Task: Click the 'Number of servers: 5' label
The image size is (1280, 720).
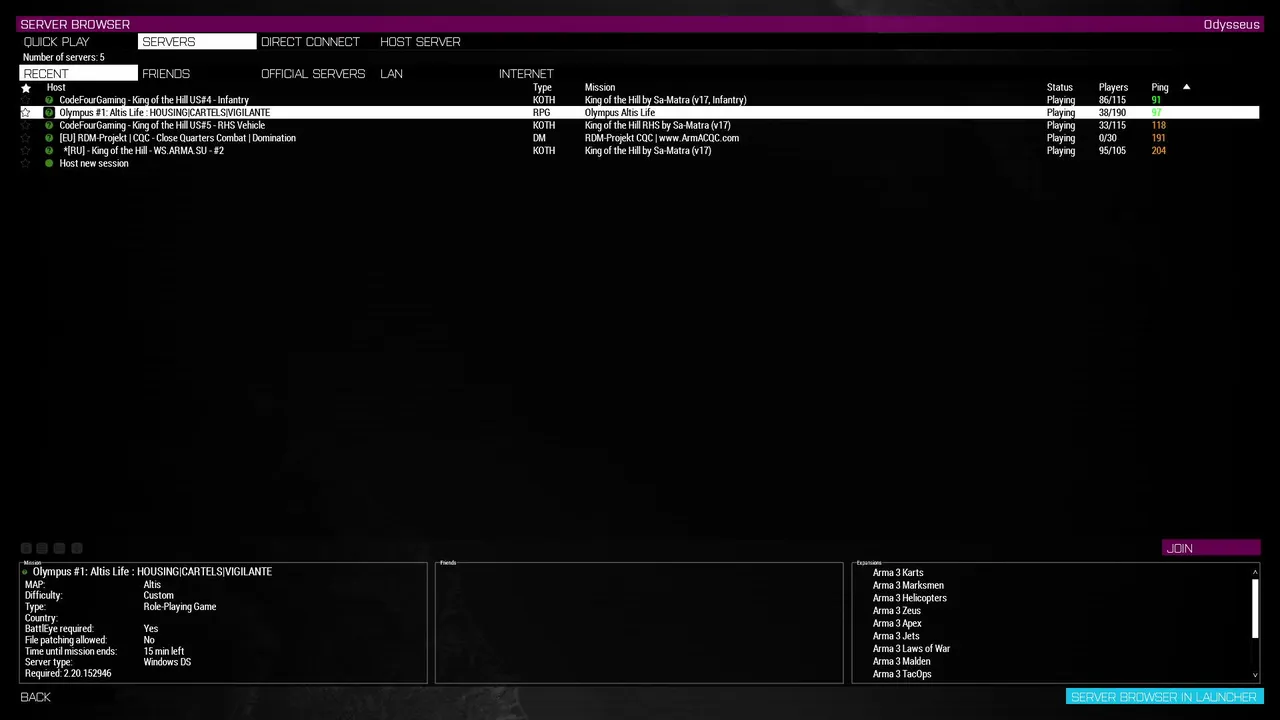Action: 63,58
